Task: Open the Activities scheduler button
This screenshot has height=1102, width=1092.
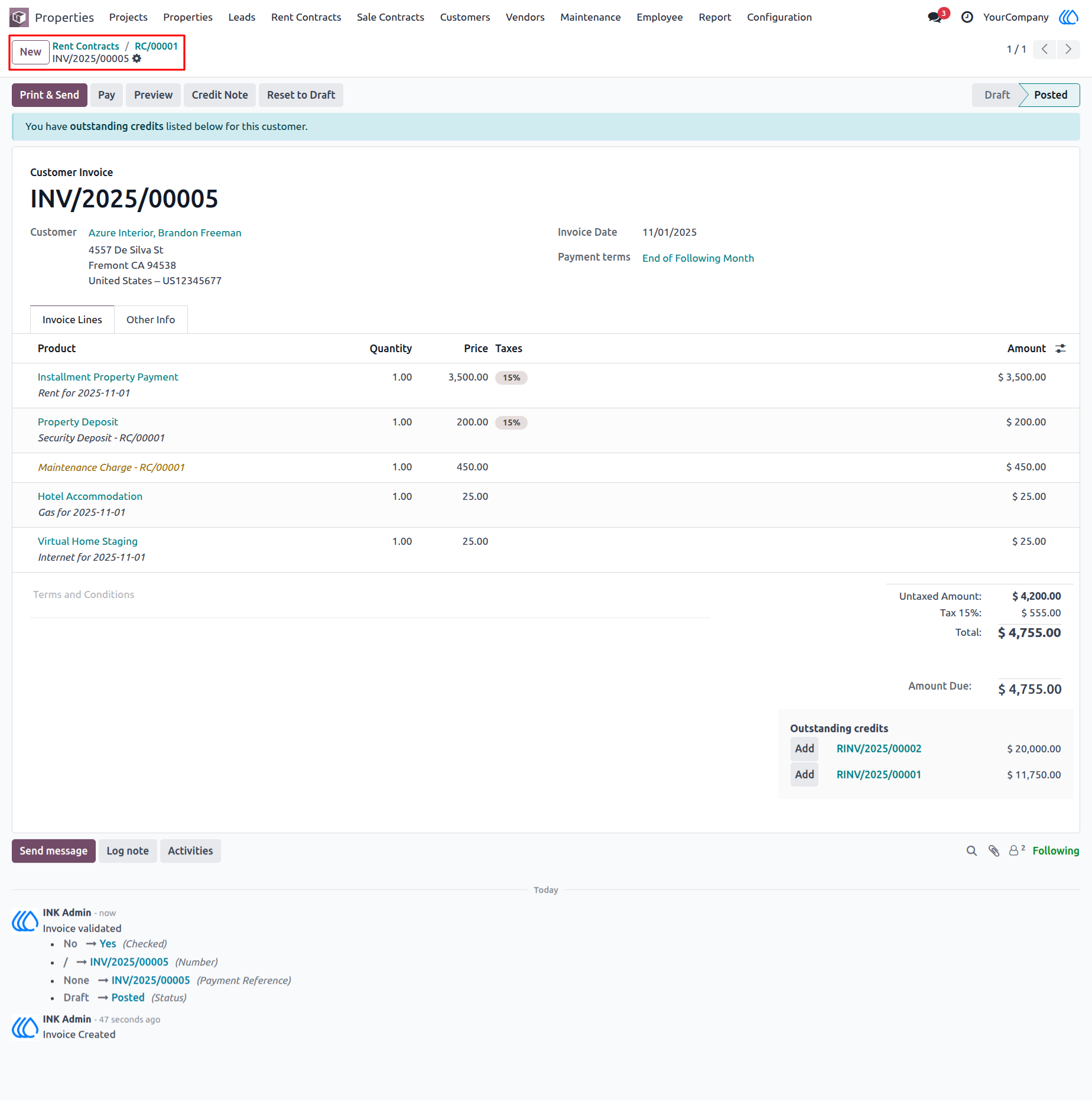Action: pyautogui.click(x=190, y=851)
